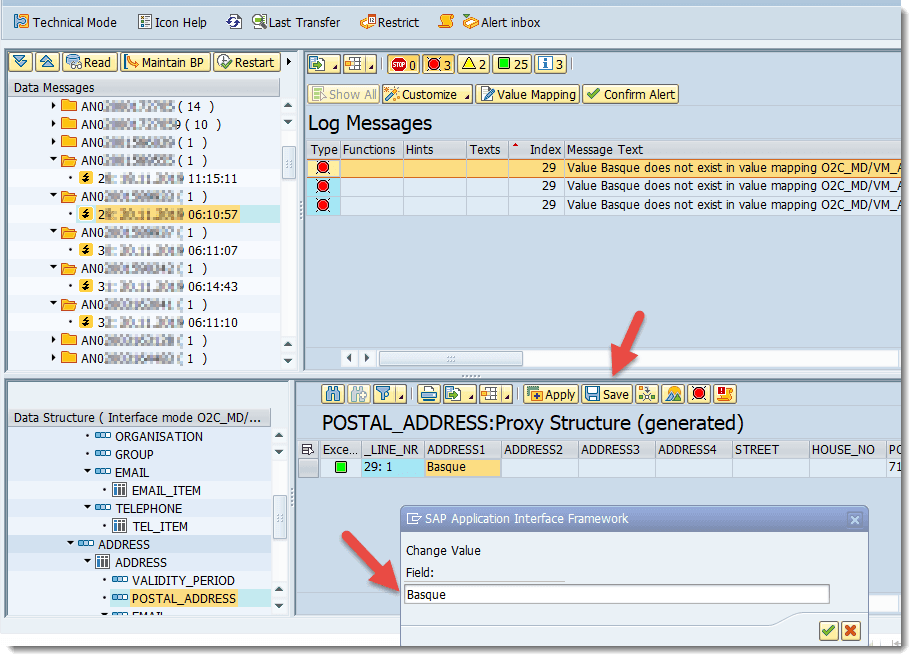
Task: Open the export dropdown in log toolbar
Action: [324, 64]
